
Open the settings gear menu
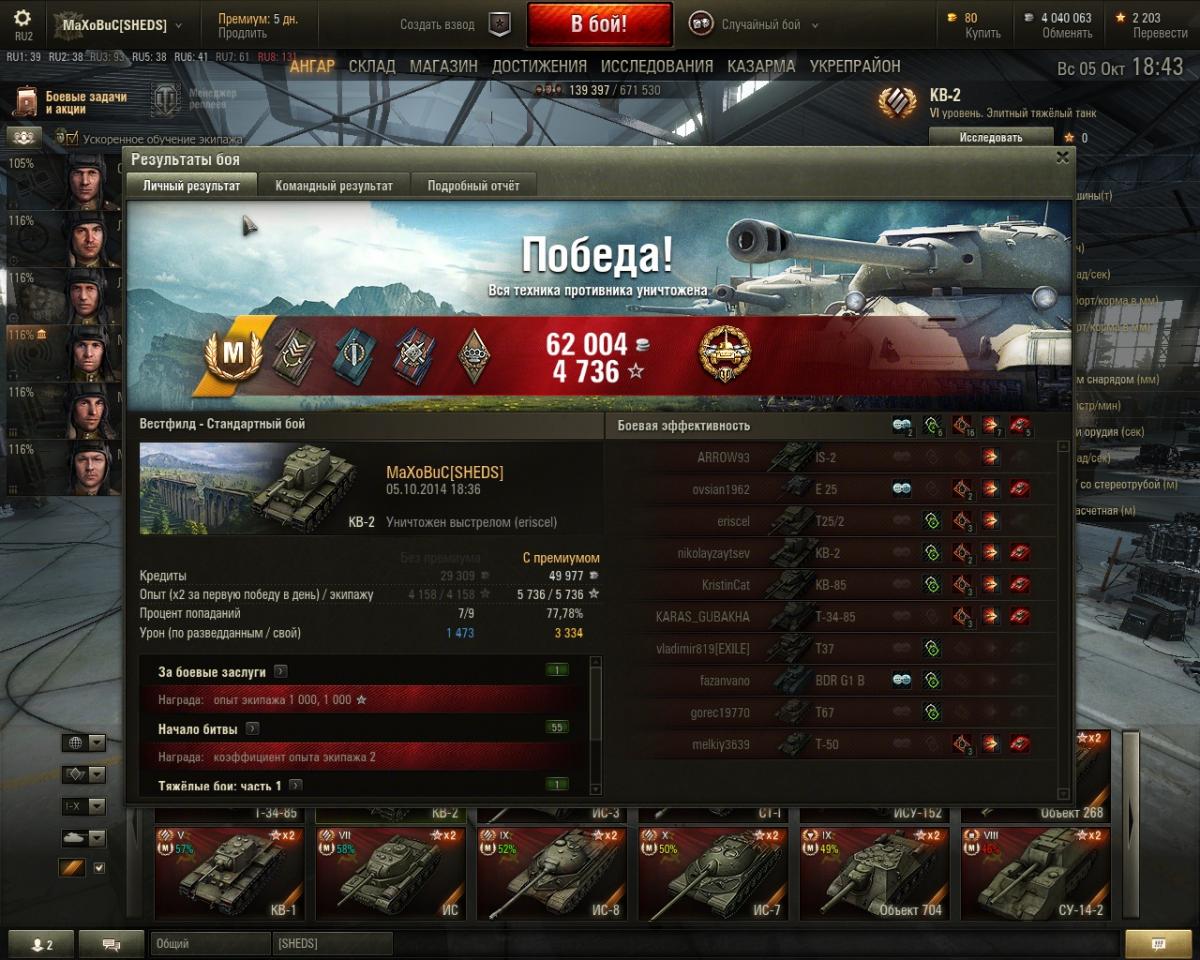point(23,19)
